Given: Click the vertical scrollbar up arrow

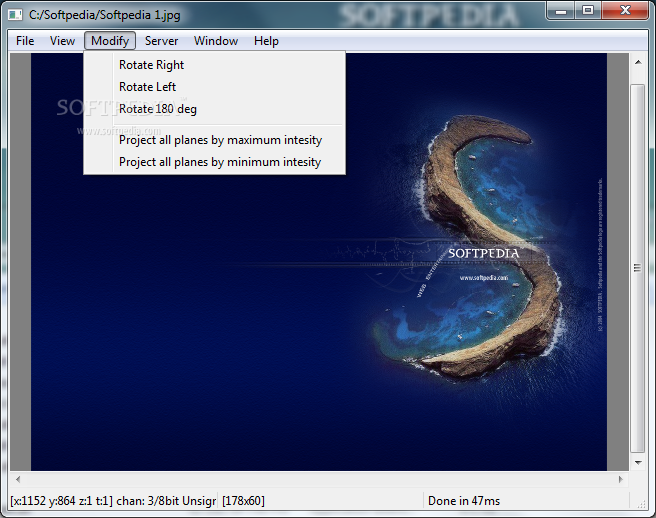Looking at the screenshot, I should [638, 63].
